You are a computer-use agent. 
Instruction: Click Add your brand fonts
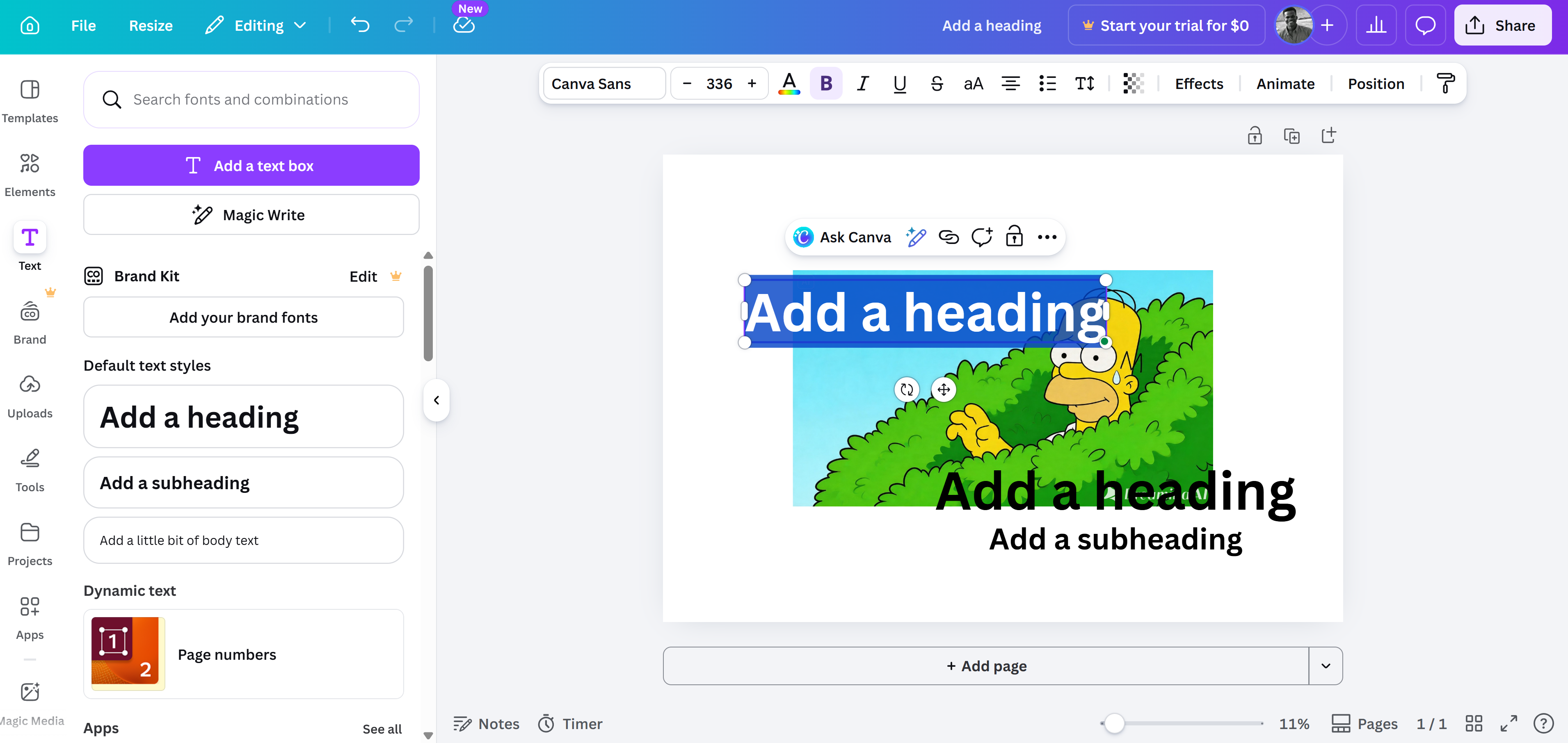tap(243, 317)
